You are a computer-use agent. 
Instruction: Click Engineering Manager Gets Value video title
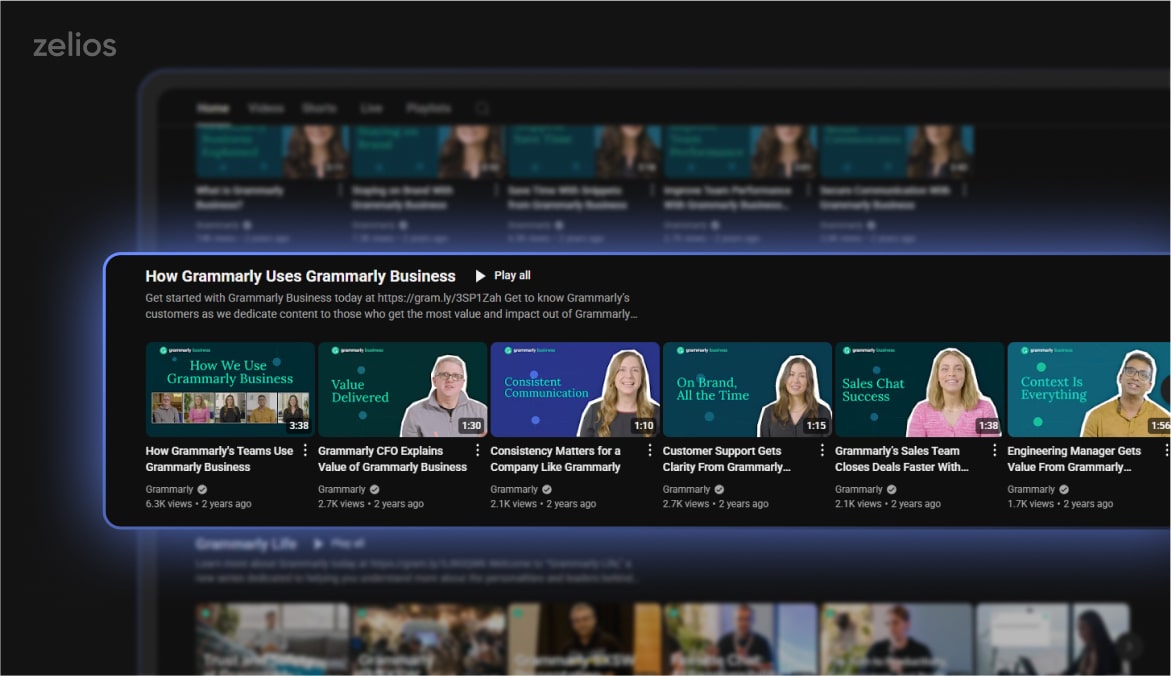point(1073,459)
